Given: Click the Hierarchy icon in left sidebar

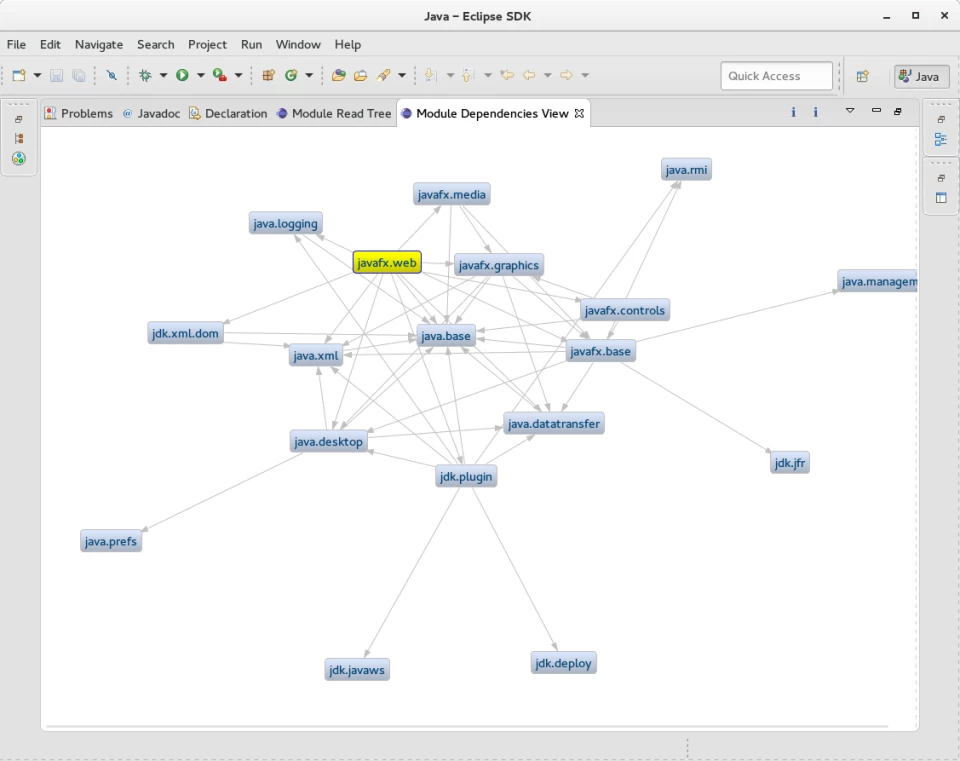Looking at the screenshot, I should tap(19, 139).
